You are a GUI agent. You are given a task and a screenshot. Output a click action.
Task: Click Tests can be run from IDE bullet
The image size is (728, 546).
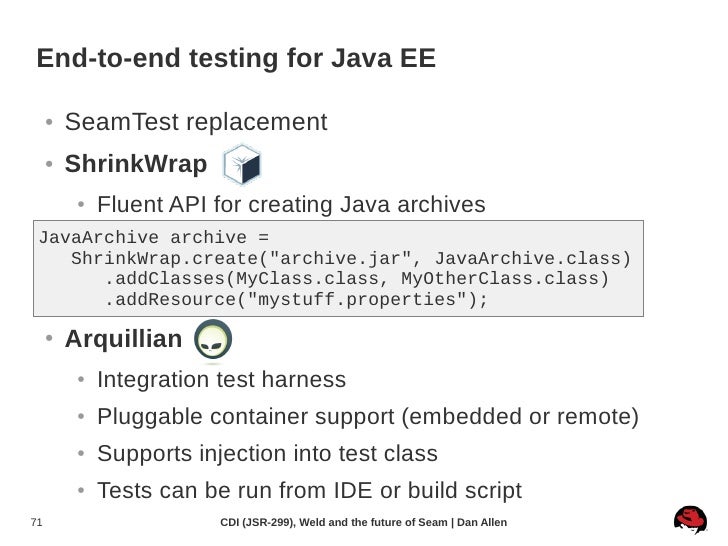click(310, 491)
